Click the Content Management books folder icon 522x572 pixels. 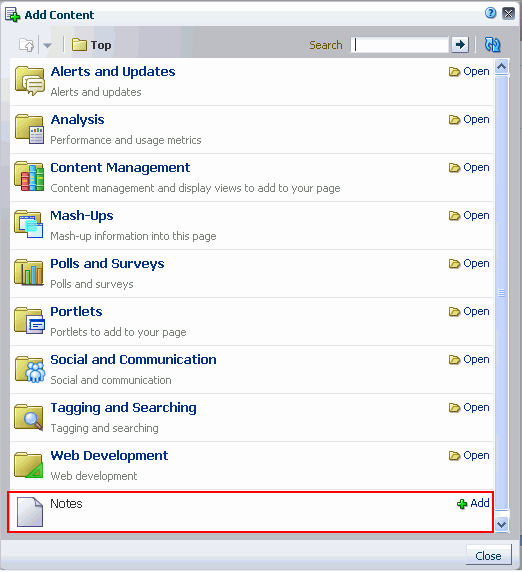point(30,177)
